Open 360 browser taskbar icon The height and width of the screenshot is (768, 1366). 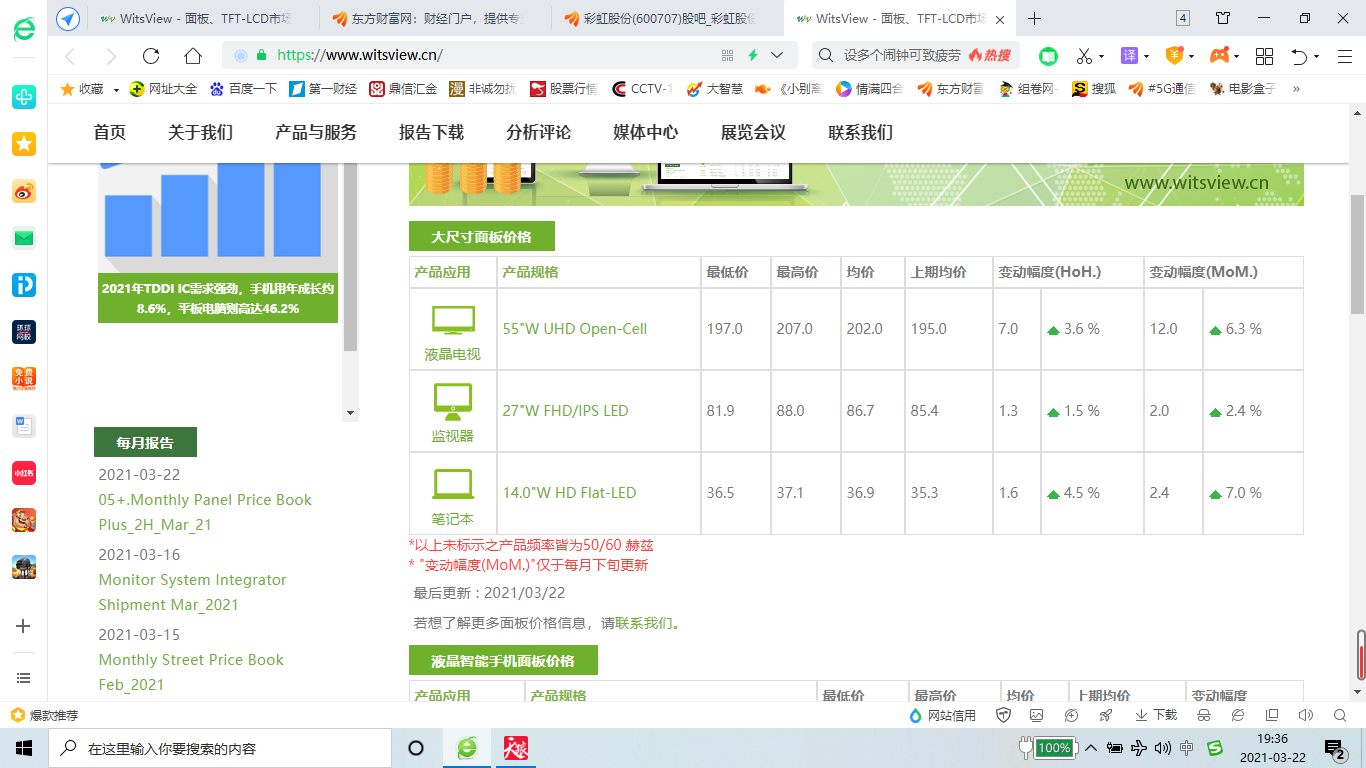(x=467, y=748)
